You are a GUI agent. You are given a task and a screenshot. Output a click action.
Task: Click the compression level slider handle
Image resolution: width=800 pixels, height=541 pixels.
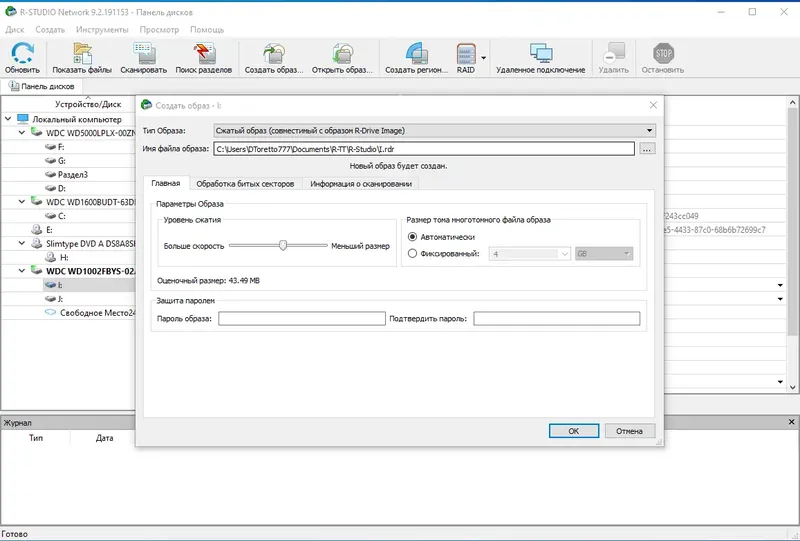(283, 245)
